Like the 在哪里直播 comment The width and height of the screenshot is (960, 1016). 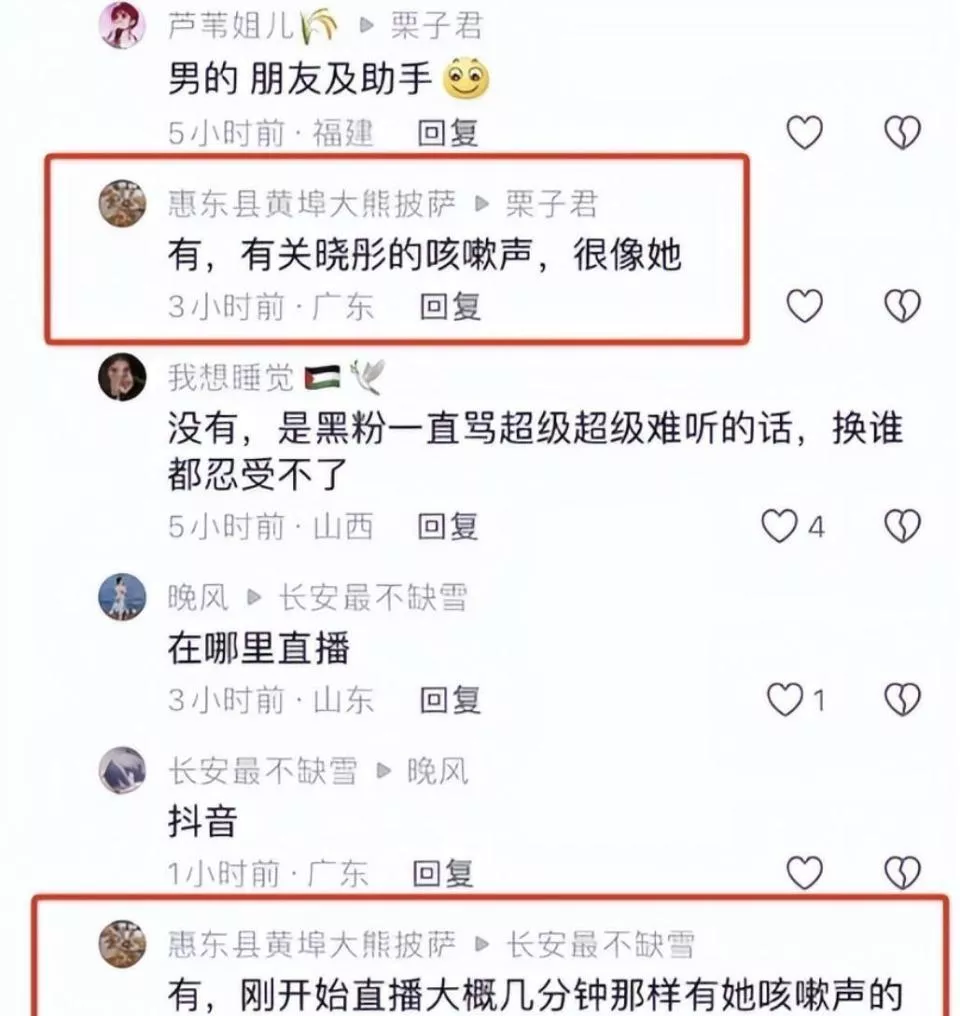pyautogui.click(x=784, y=699)
